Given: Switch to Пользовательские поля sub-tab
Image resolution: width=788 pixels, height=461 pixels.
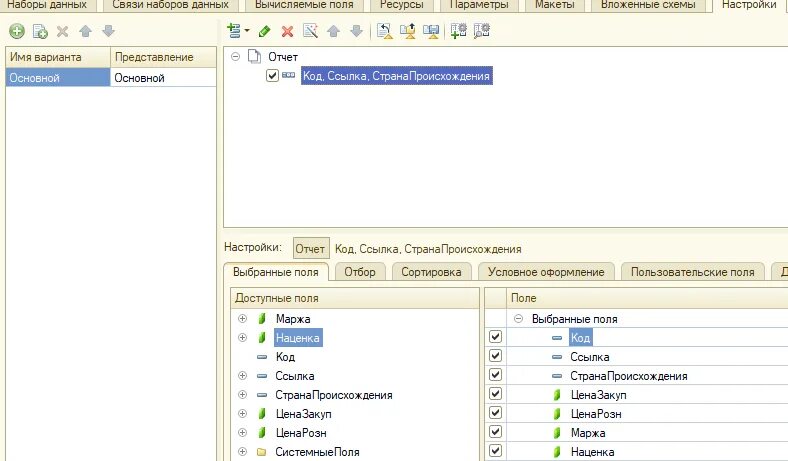Looking at the screenshot, I should [x=693, y=272].
